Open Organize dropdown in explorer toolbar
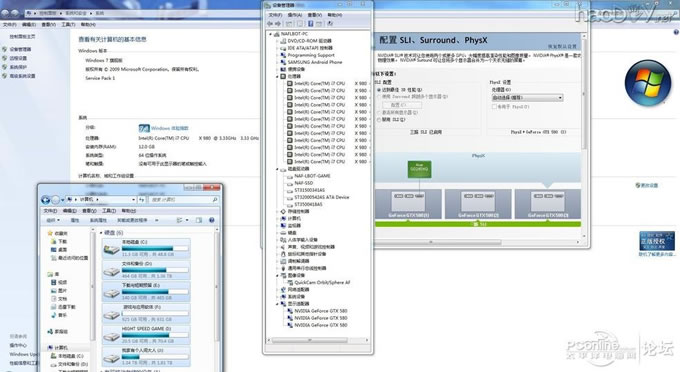 53,220
